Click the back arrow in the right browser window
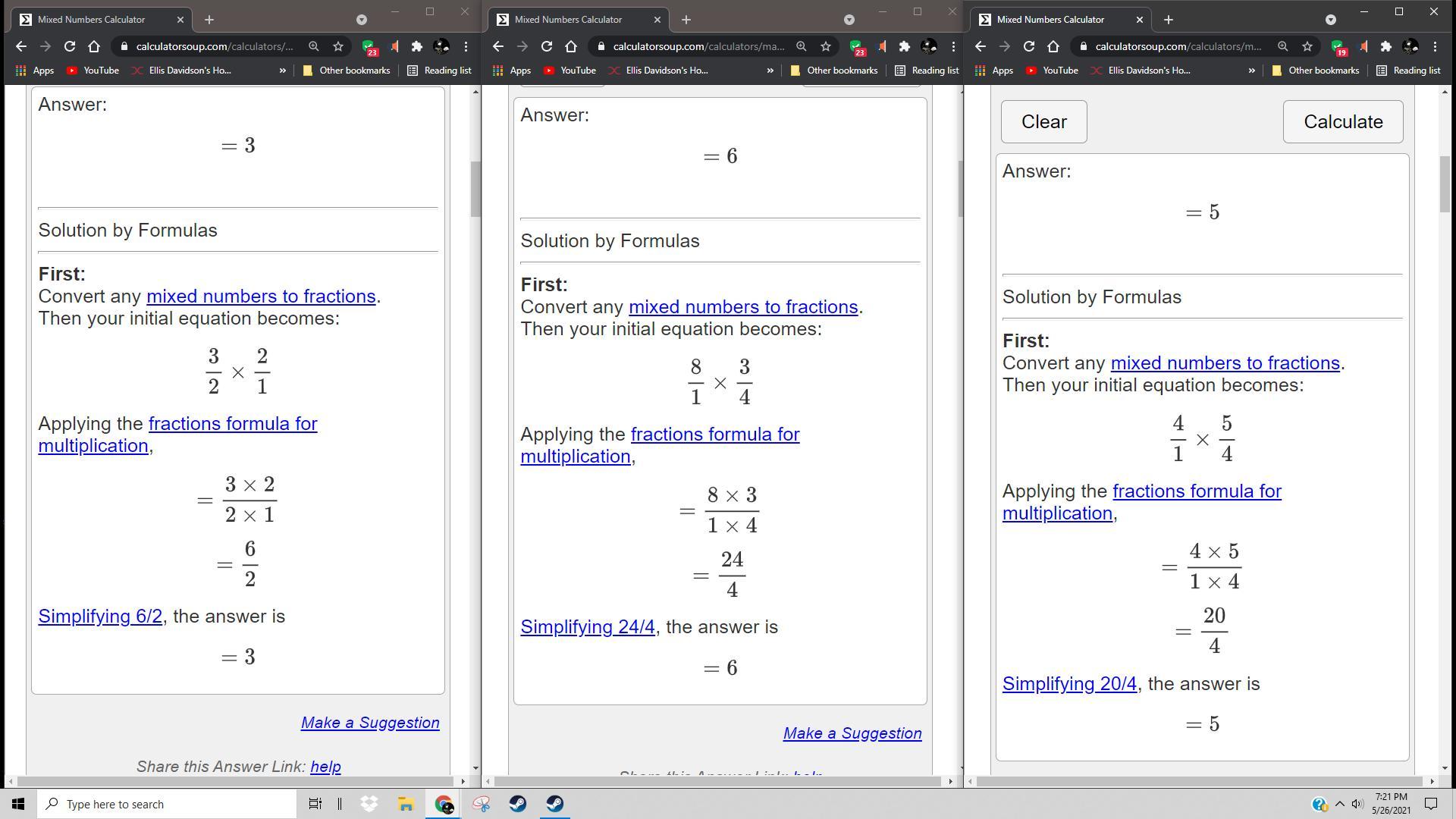 (x=980, y=46)
